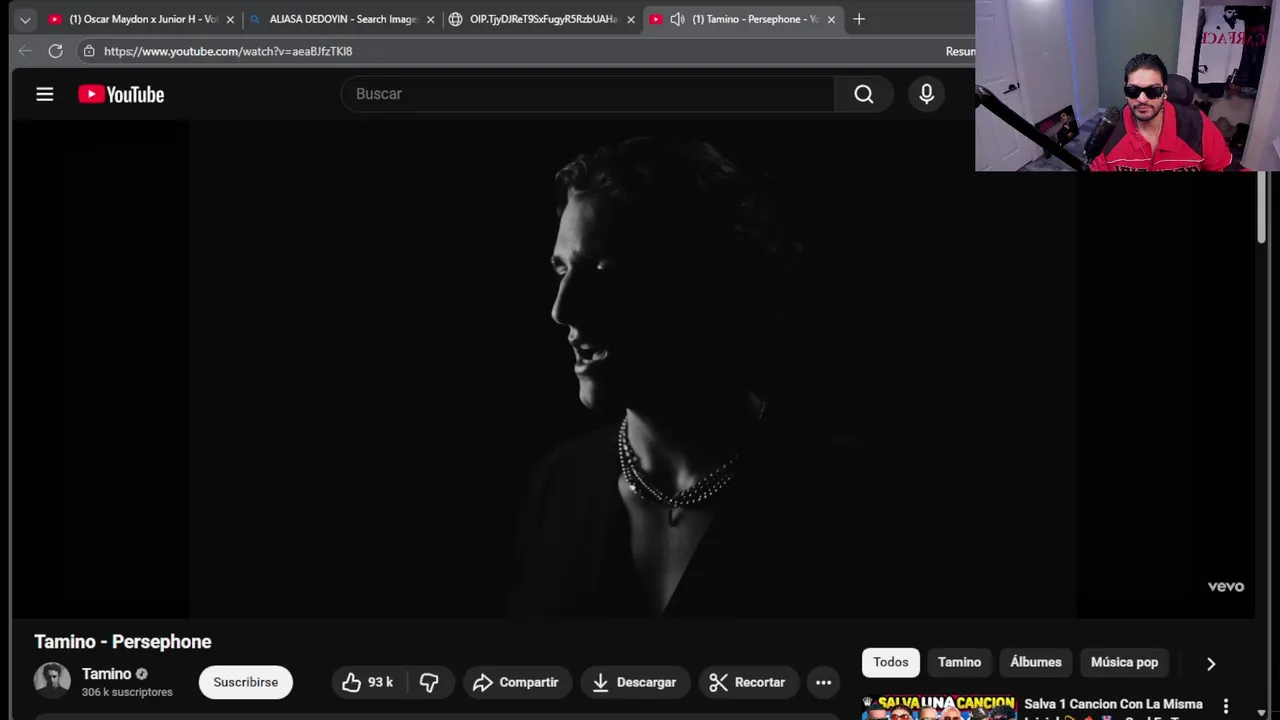Open Tamino channel avatar
Image resolution: width=1280 pixels, height=720 pixels.
(x=52, y=681)
